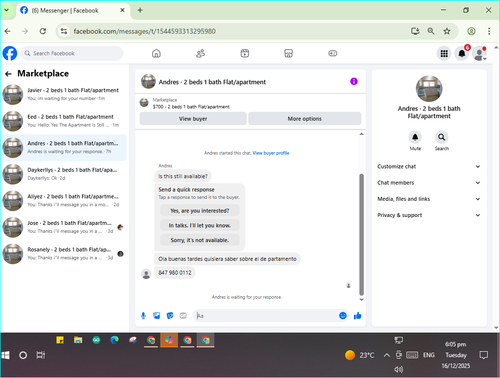Open Microsoft Edge from taskbar

(x=114, y=340)
